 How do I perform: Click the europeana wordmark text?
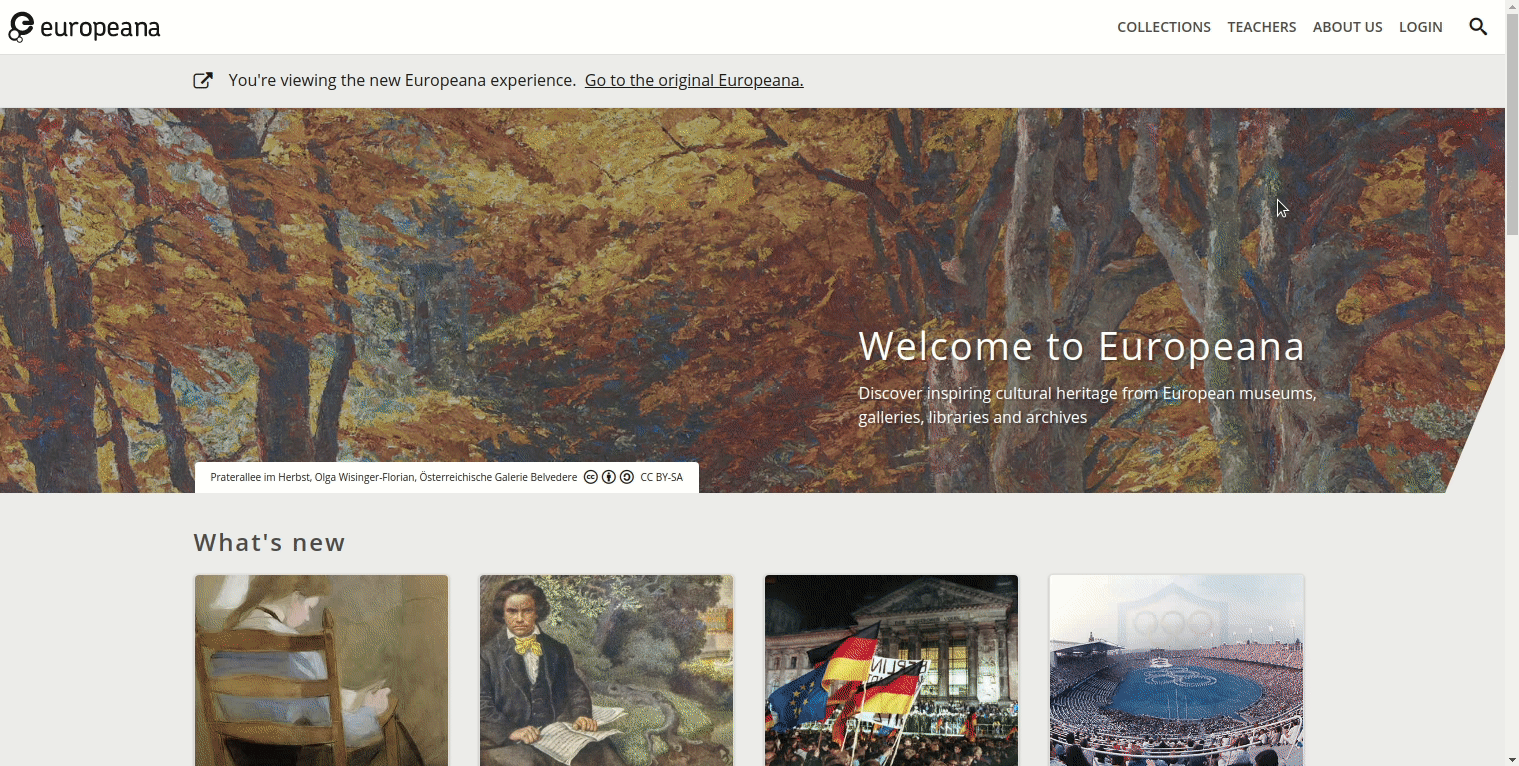coord(100,28)
